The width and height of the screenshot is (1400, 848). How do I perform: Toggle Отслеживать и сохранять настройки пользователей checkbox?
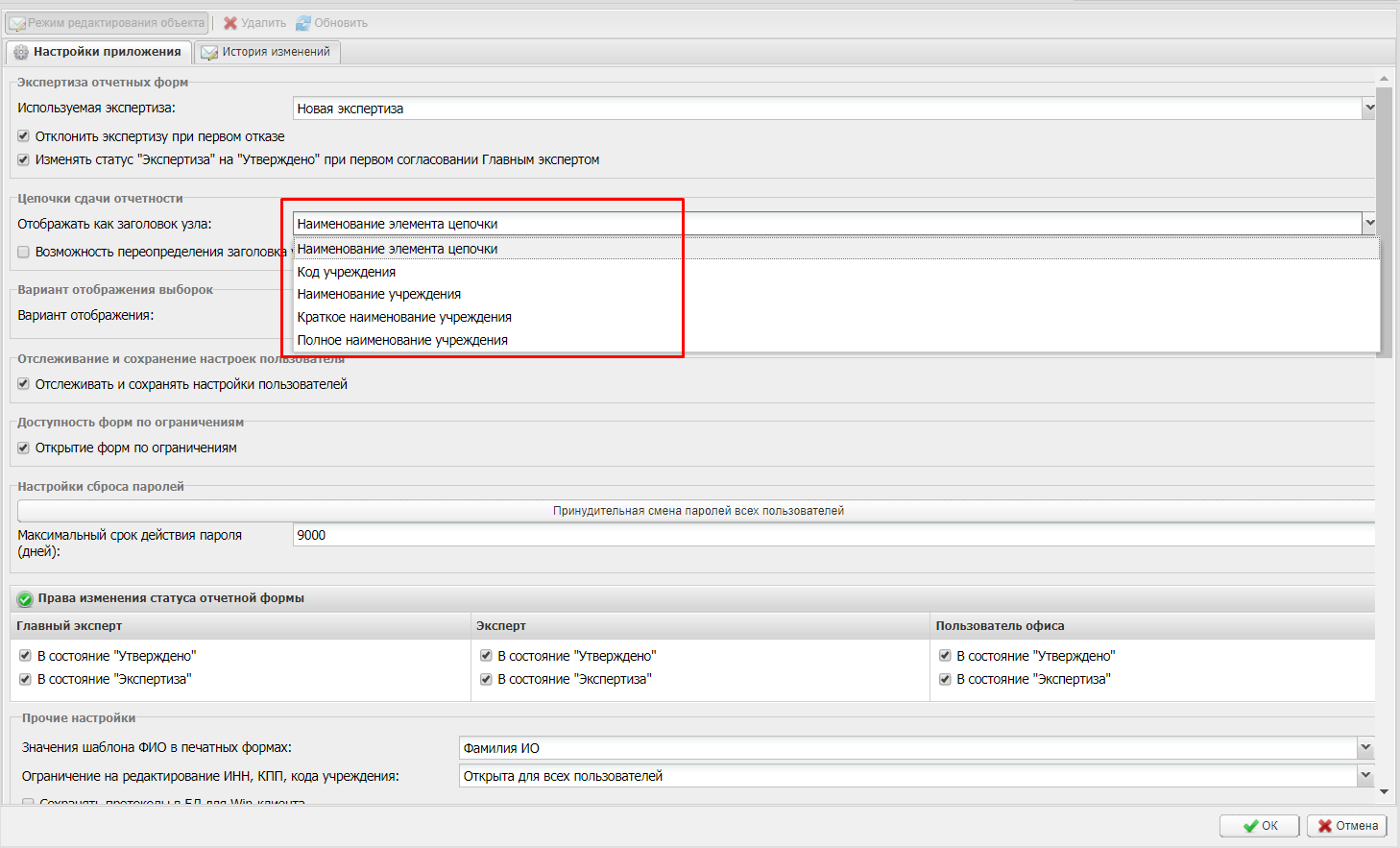[24, 384]
